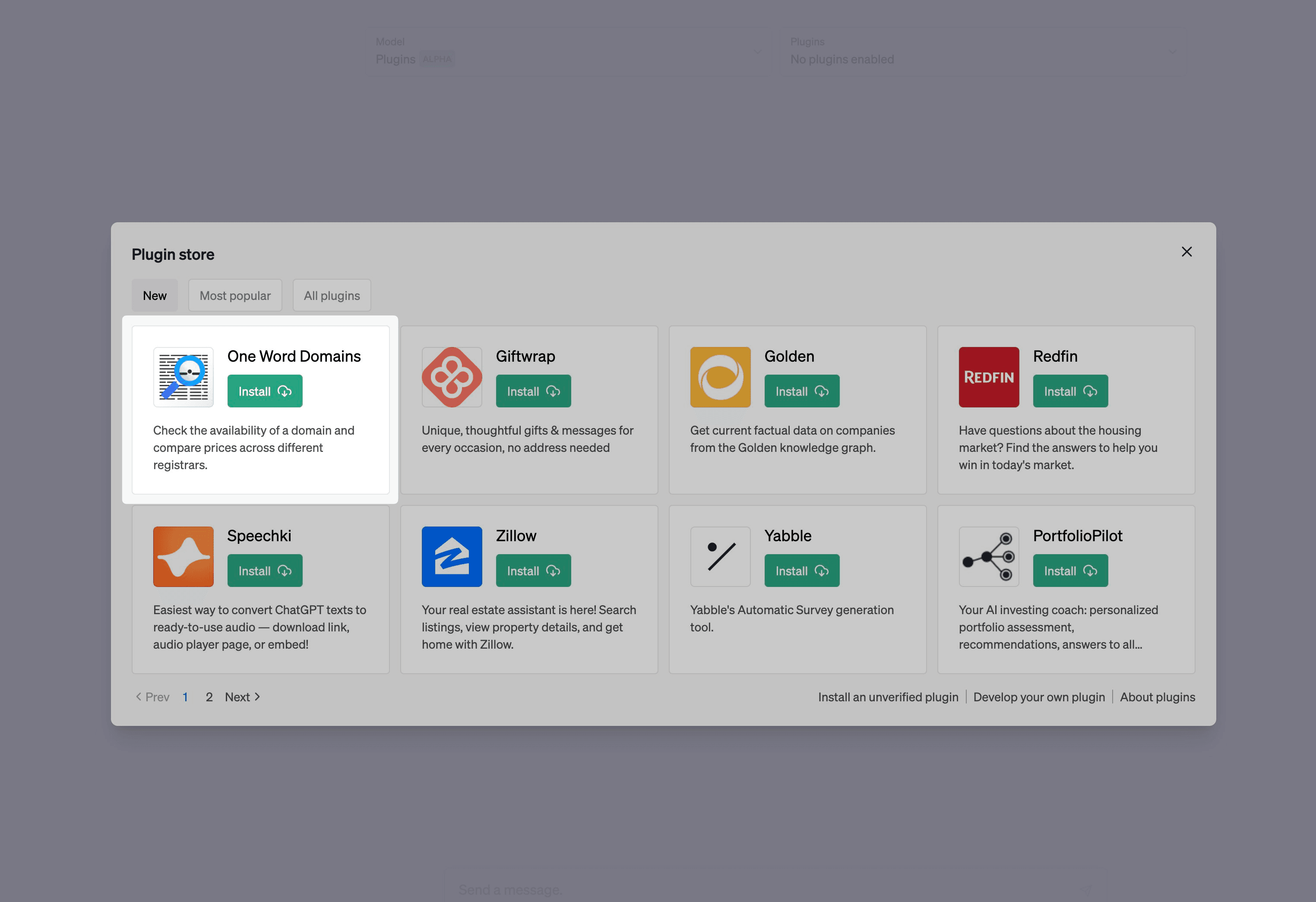This screenshot has width=1316, height=902.
Task: Click the domain availability description text
Action: [254, 448]
